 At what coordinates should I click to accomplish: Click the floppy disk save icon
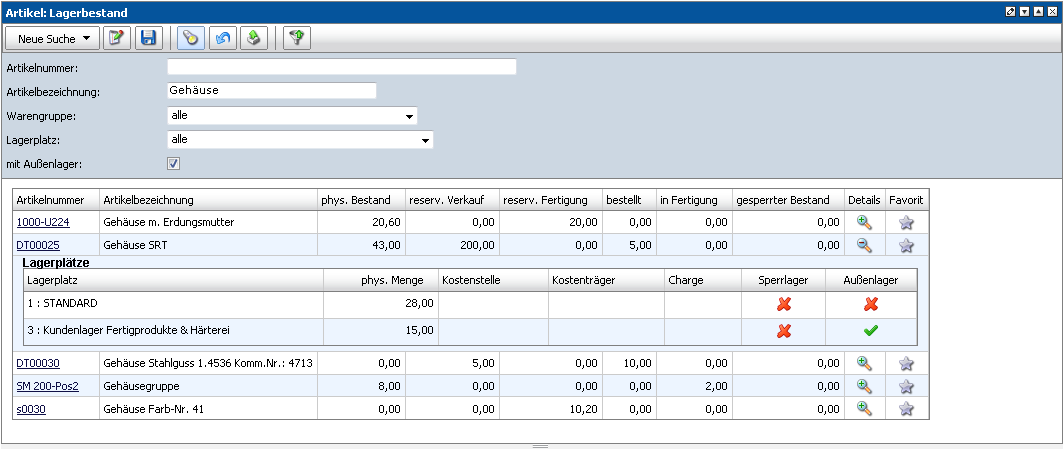(x=148, y=38)
